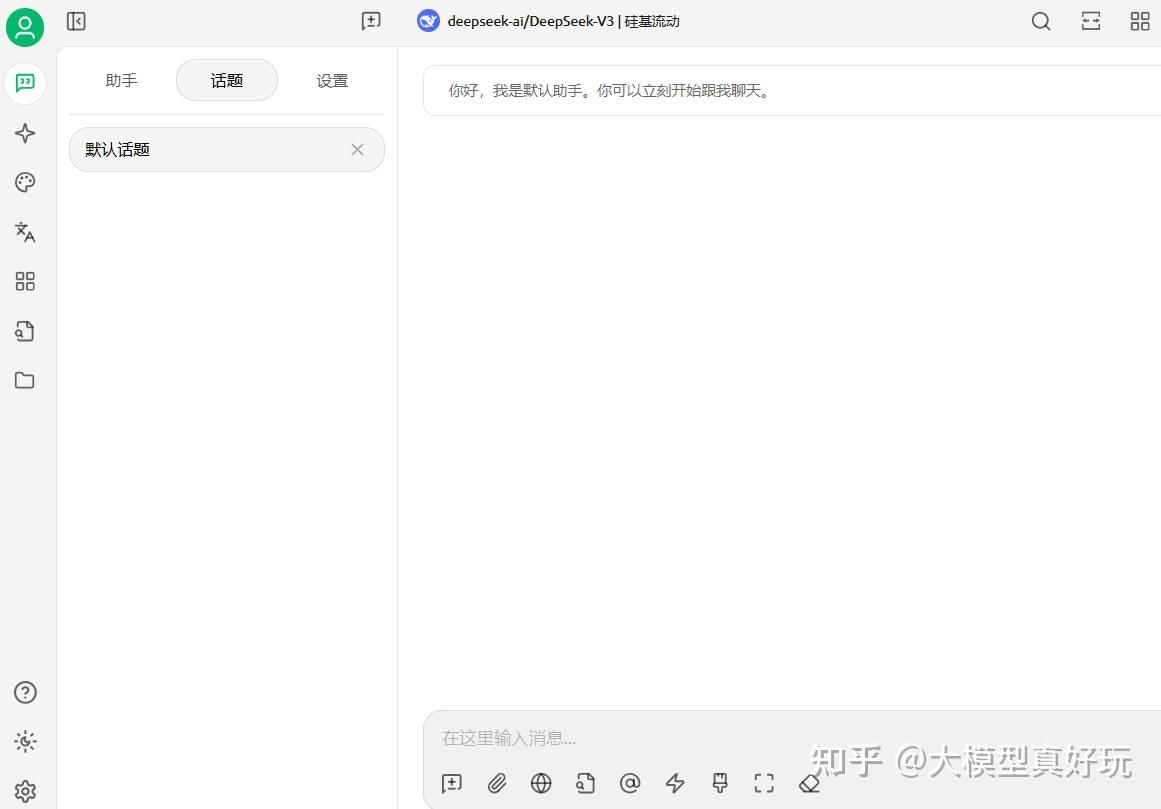Select the 默认话题 topic
The image size is (1161, 809).
click(x=227, y=150)
